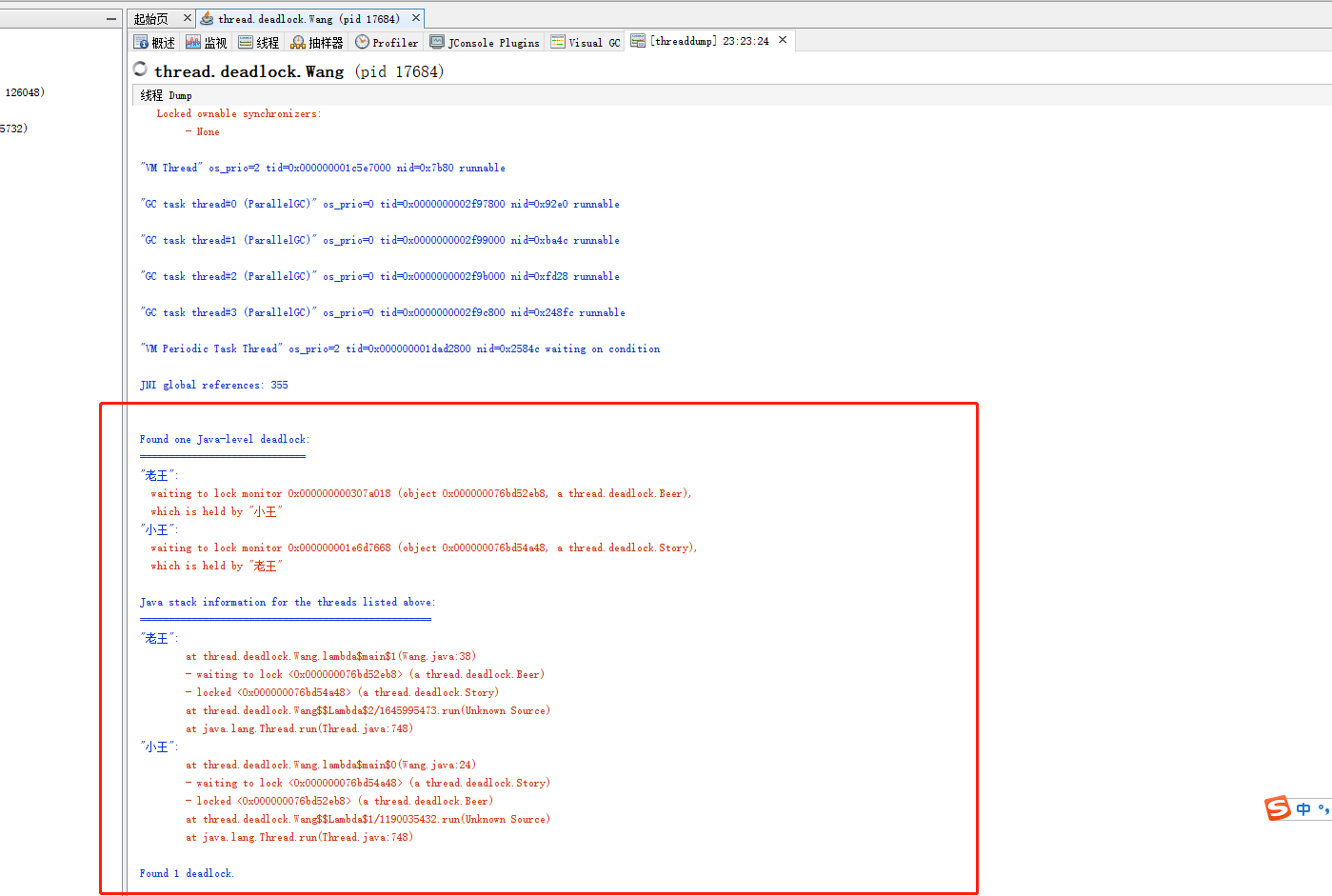Viewport: 1332px width, 896px height.
Task: Switch to the 监视 monitor tab
Action: [206, 42]
